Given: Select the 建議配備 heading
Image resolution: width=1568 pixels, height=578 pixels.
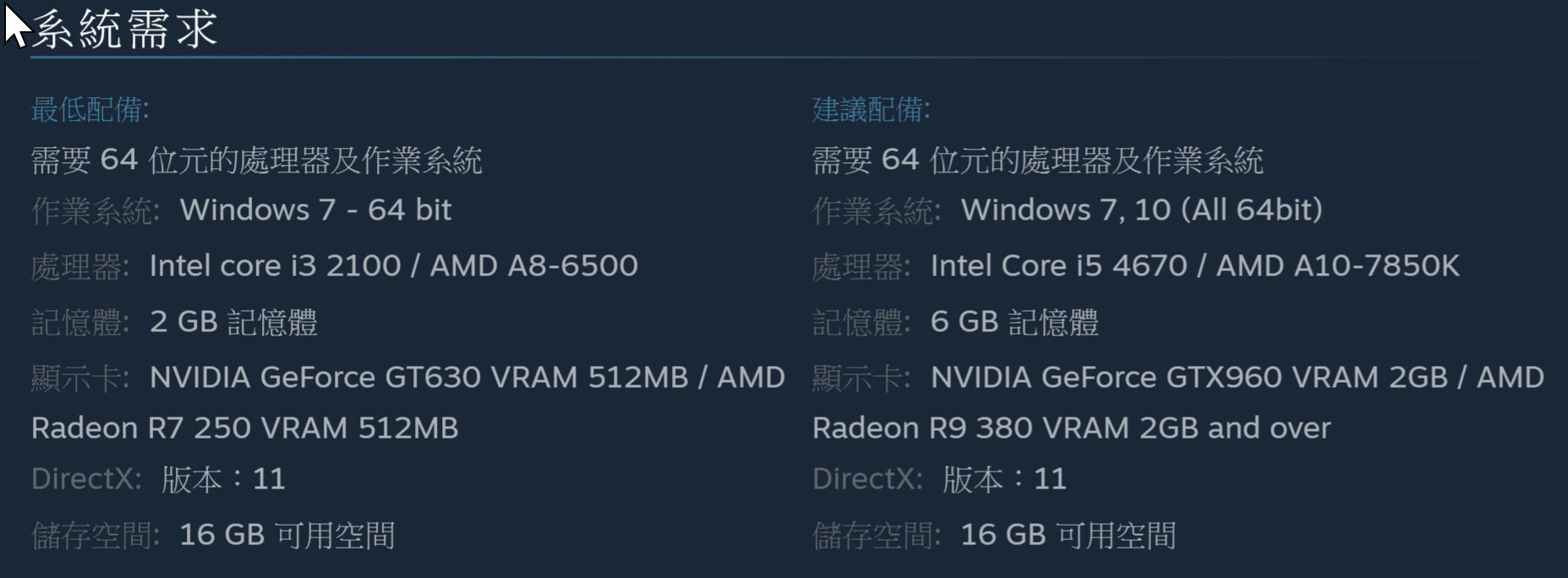Looking at the screenshot, I should (x=871, y=109).
